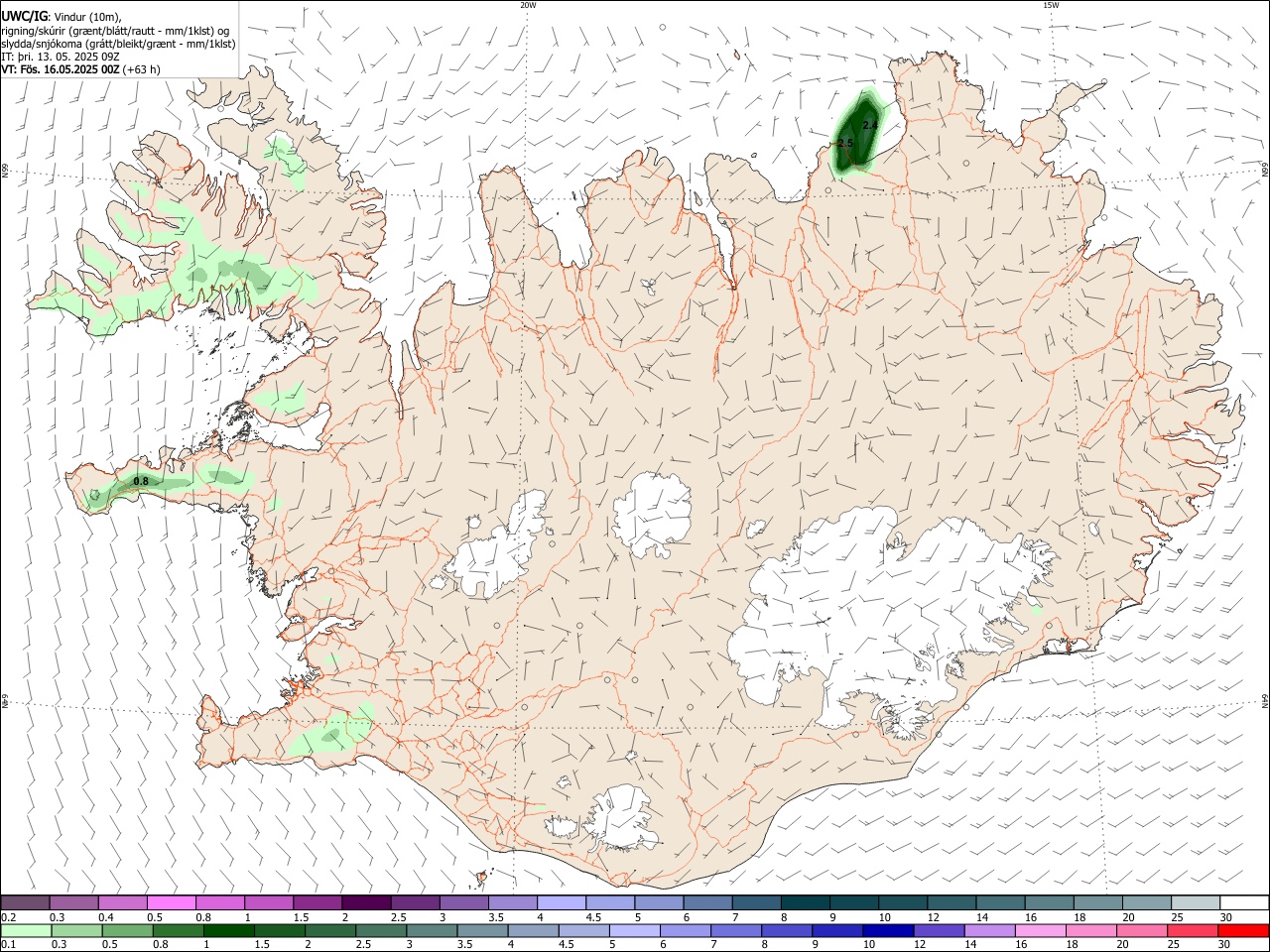Click the palest green 0.1 swatch in lower legend row

click(26, 931)
